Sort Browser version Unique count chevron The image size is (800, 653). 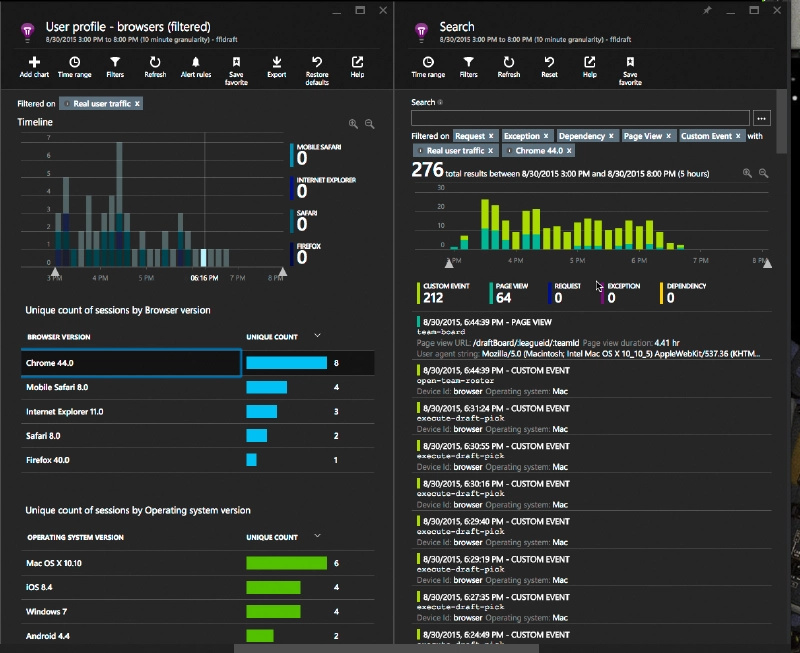[x=317, y=336]
